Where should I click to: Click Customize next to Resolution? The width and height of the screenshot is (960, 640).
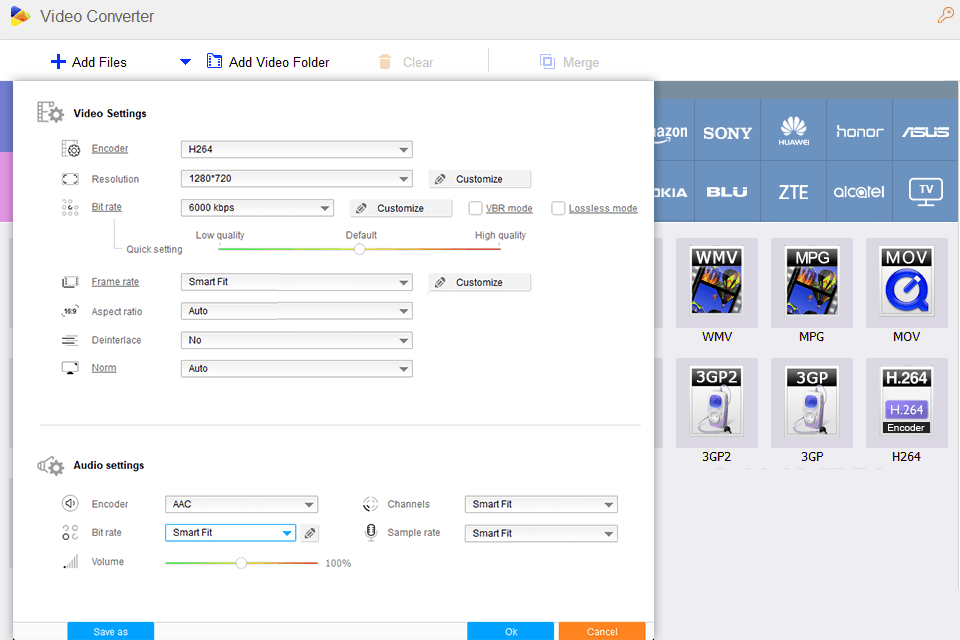point(479,179)
